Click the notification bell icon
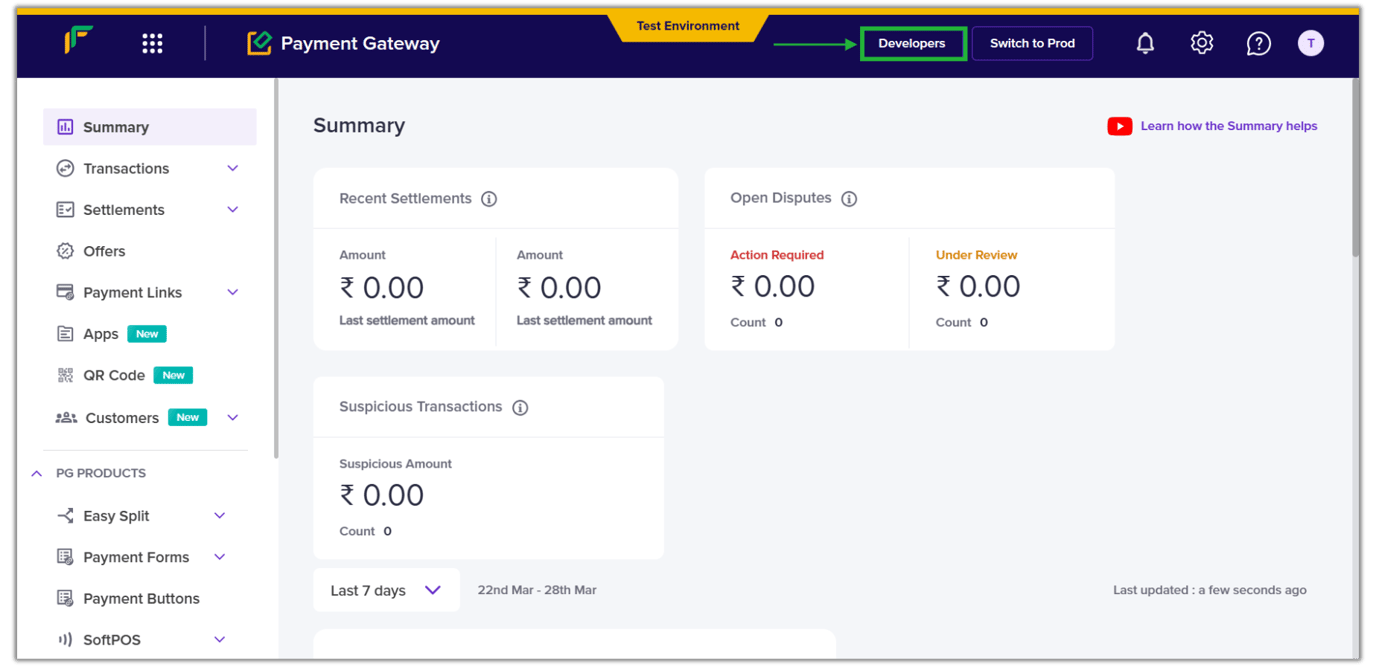 point(1145,43)
